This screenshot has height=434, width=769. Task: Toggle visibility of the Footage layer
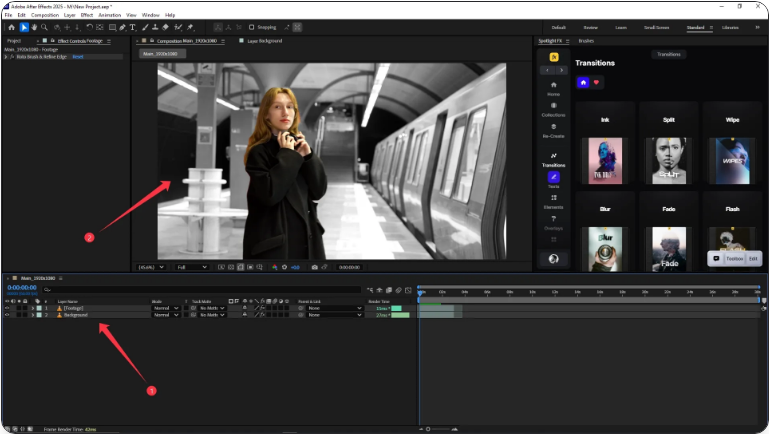[7, 308]
